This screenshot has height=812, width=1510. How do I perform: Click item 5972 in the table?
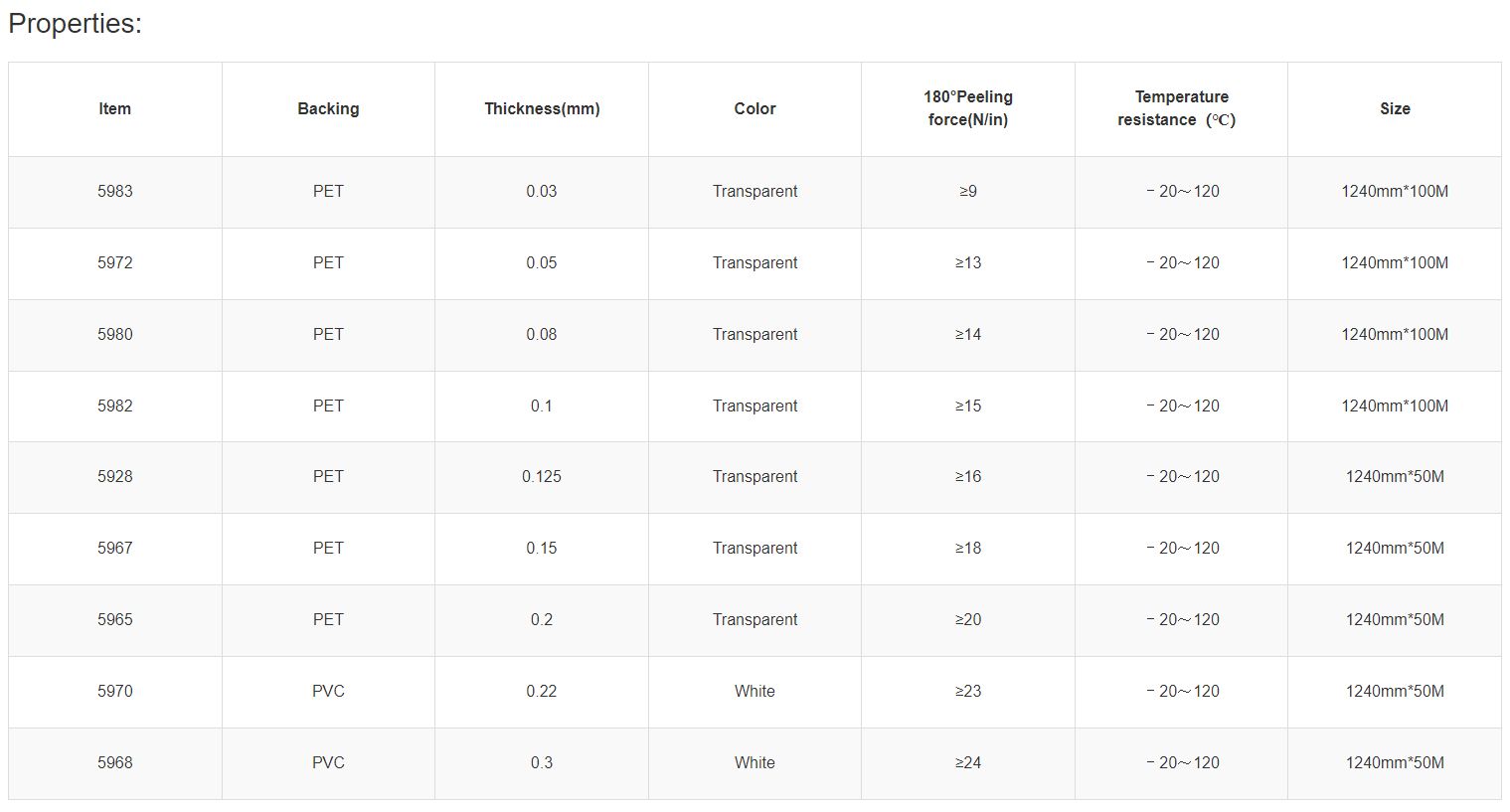pos(114,263)
